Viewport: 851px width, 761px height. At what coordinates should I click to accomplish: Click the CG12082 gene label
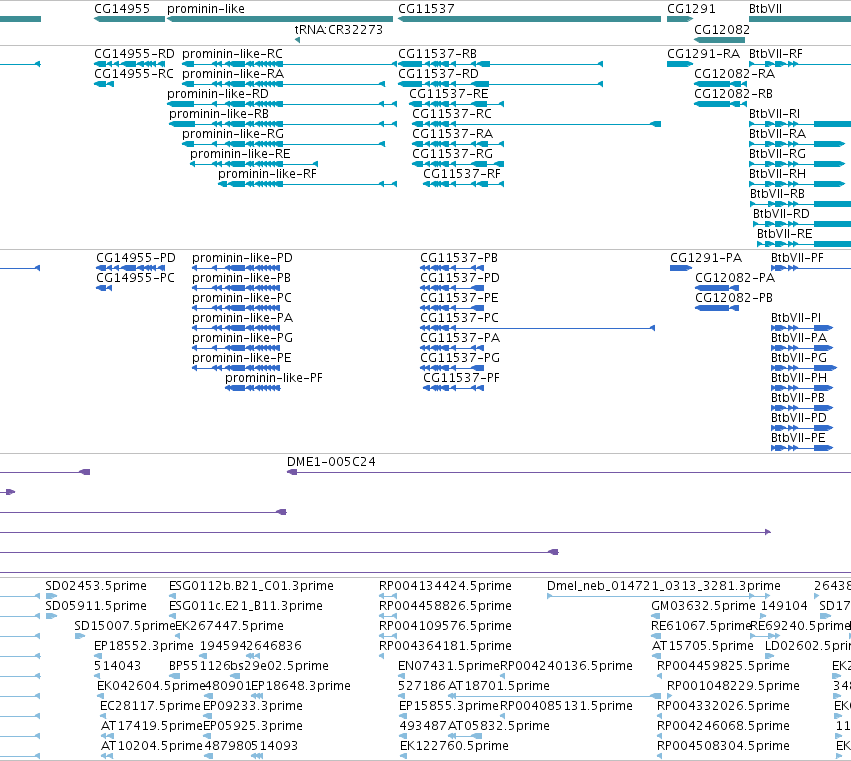click(722, 30)
